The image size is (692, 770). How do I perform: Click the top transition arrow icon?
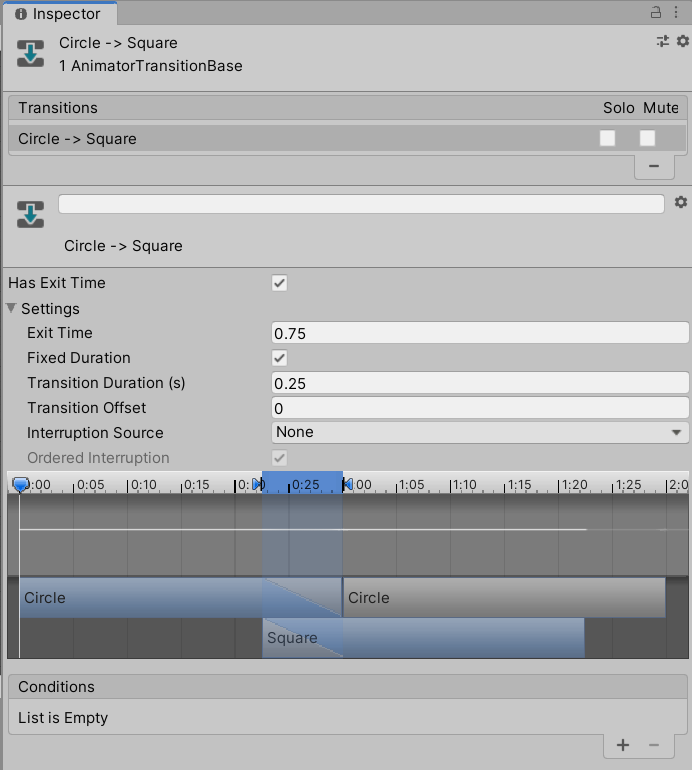[31, 54]
